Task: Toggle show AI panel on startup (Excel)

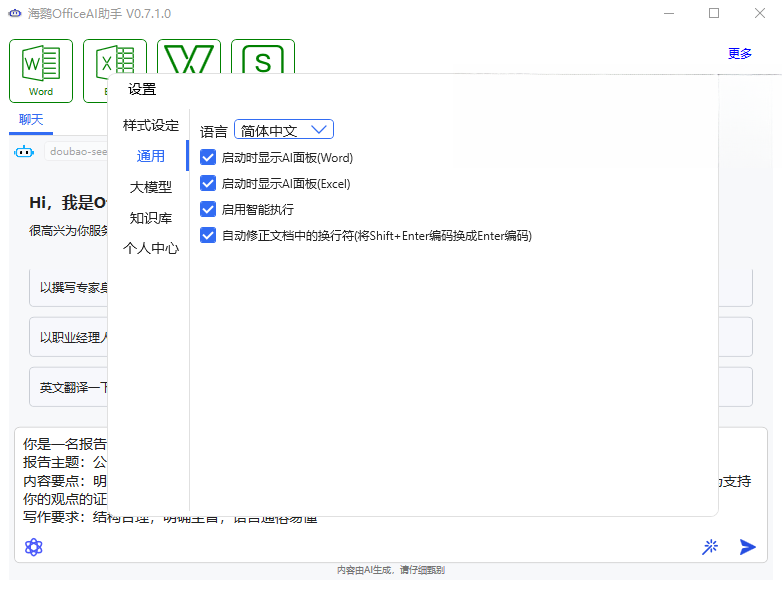Action: tap(208, 184)
